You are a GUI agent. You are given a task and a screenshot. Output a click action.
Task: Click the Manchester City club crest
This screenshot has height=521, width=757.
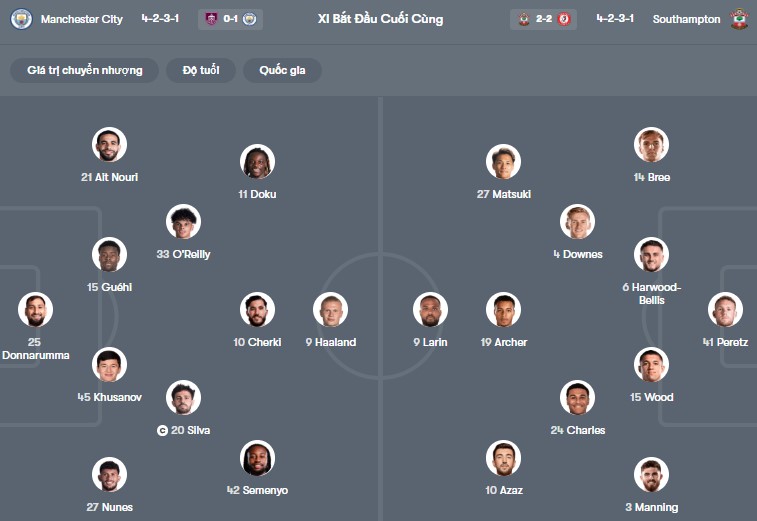(x=21, y=19)
